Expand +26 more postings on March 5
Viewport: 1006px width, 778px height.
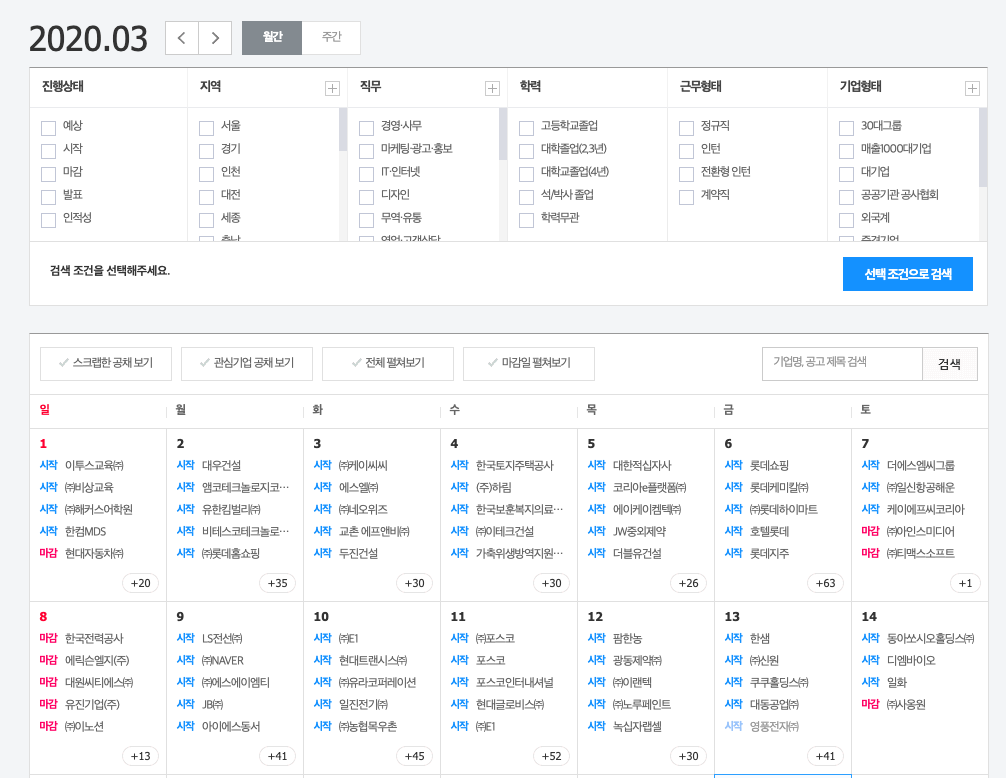click(x=688, y=583)
